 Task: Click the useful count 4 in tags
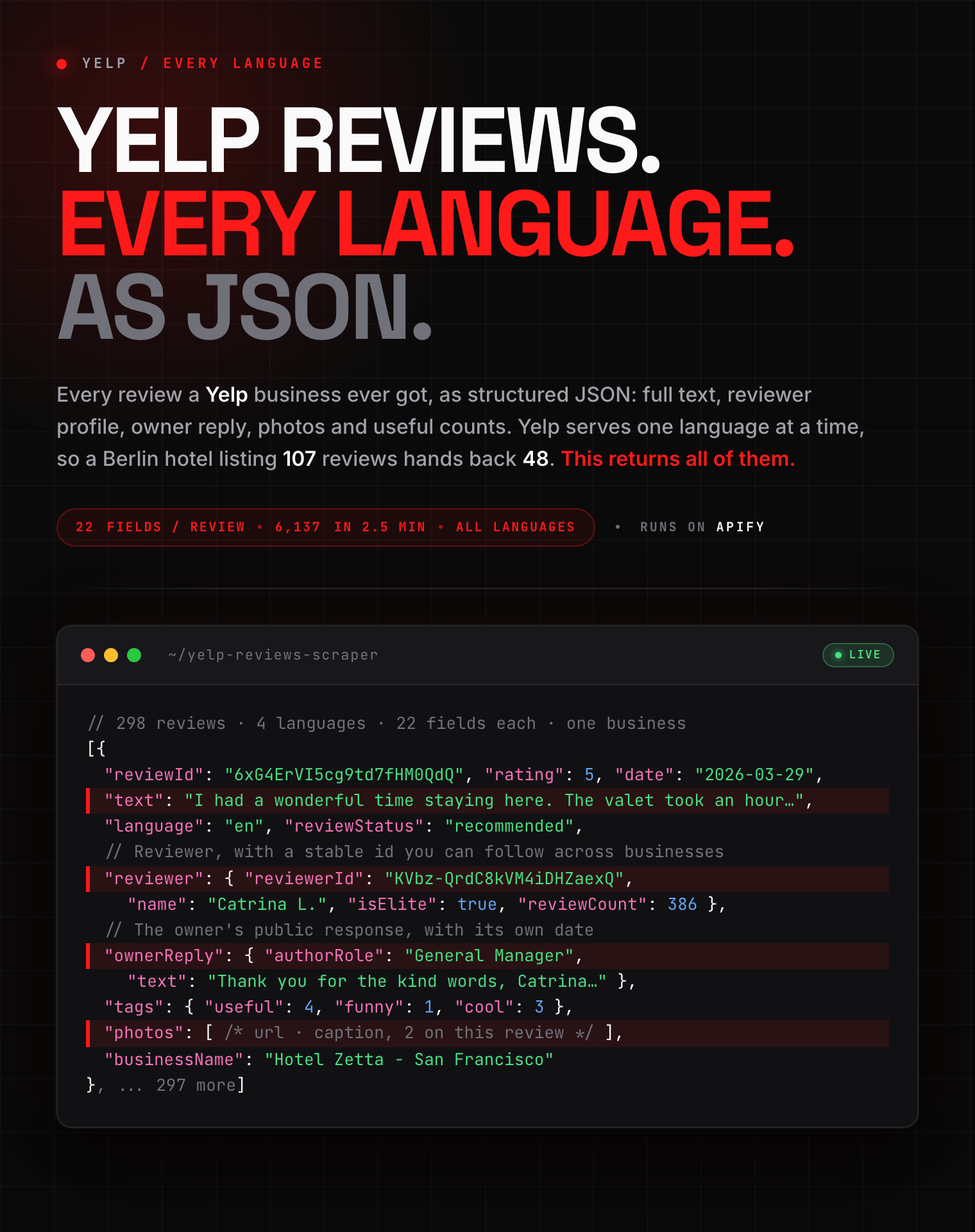[x=309, y=1007]
